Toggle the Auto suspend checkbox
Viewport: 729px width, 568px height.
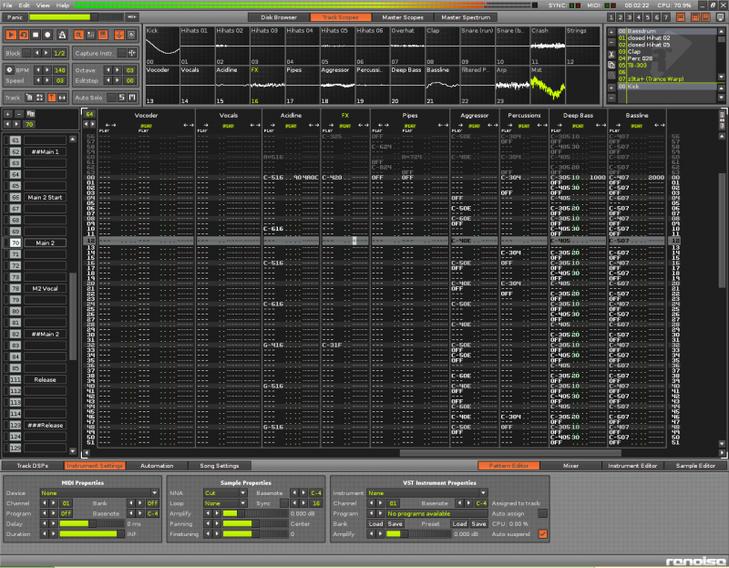tap(543, 534)
